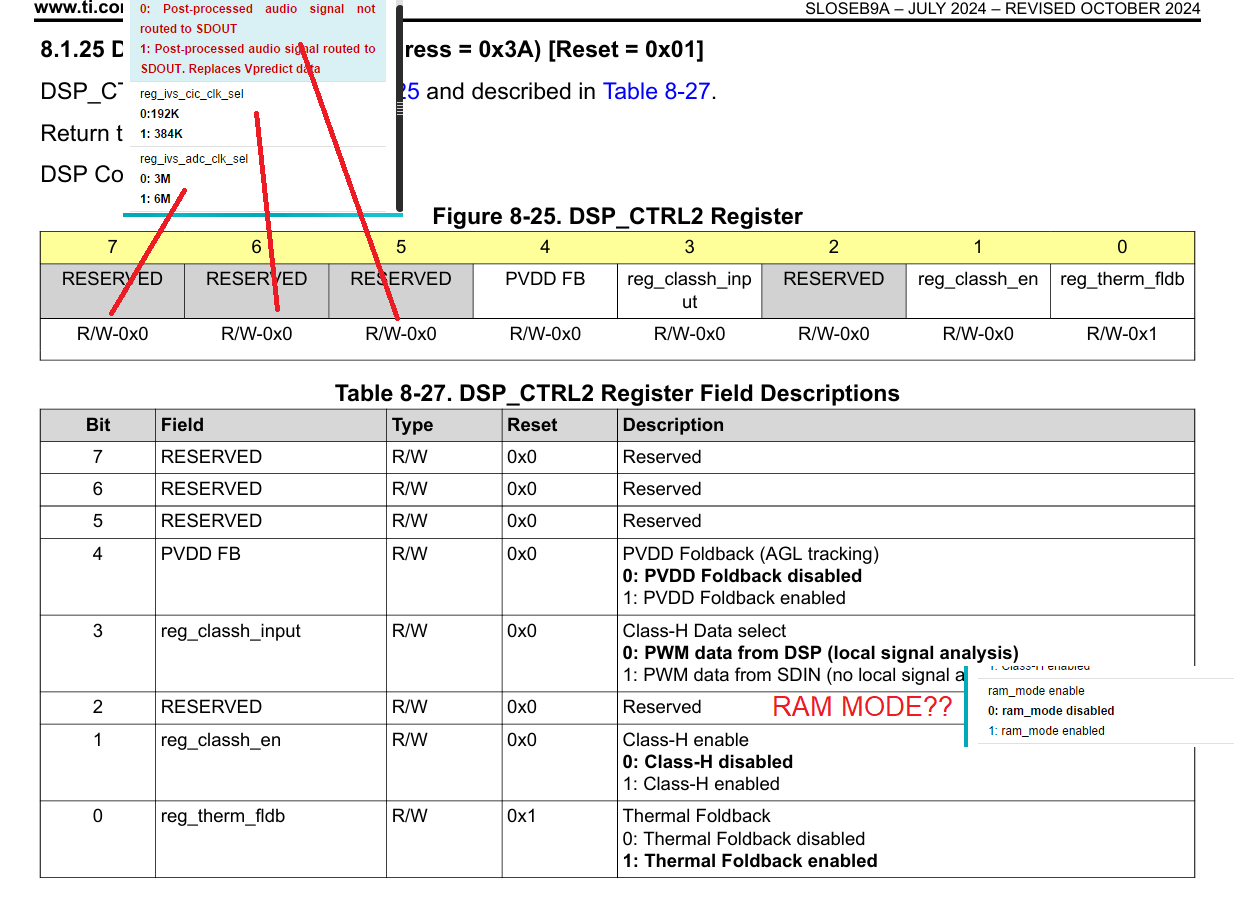Click the 1: 384K option in the popup

[x=161, y=134]
